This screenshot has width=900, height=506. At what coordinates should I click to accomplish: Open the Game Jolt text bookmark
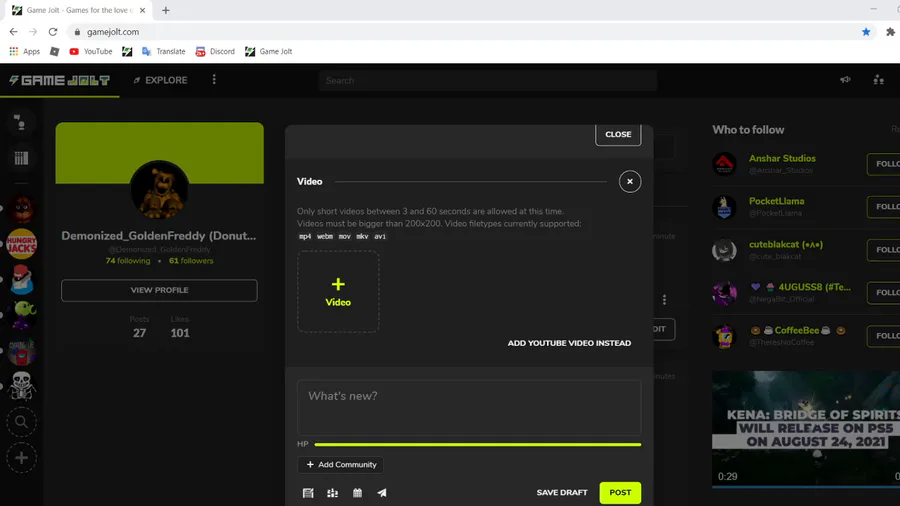(269, 52)
